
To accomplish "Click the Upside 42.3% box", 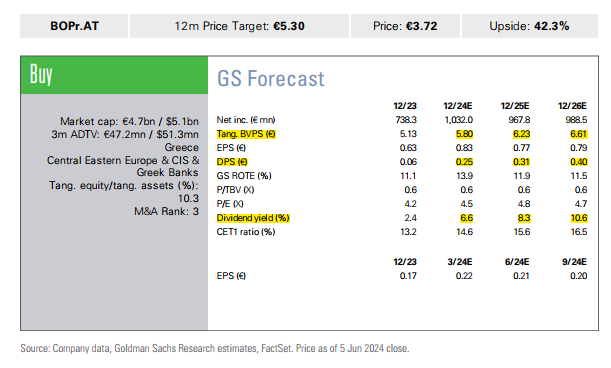I will tap(530, 26).
